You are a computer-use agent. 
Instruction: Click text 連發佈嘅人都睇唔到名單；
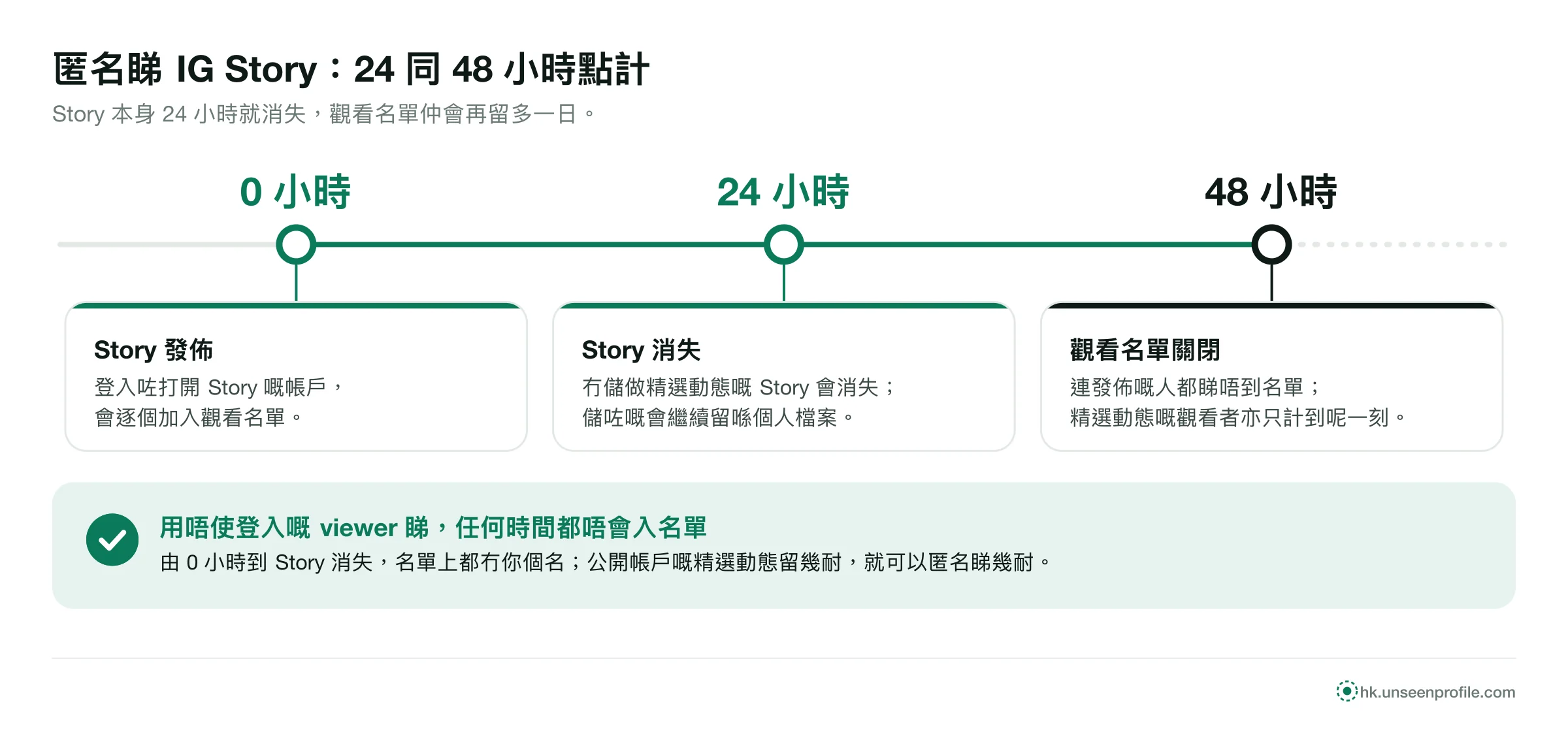[1195, 387]
